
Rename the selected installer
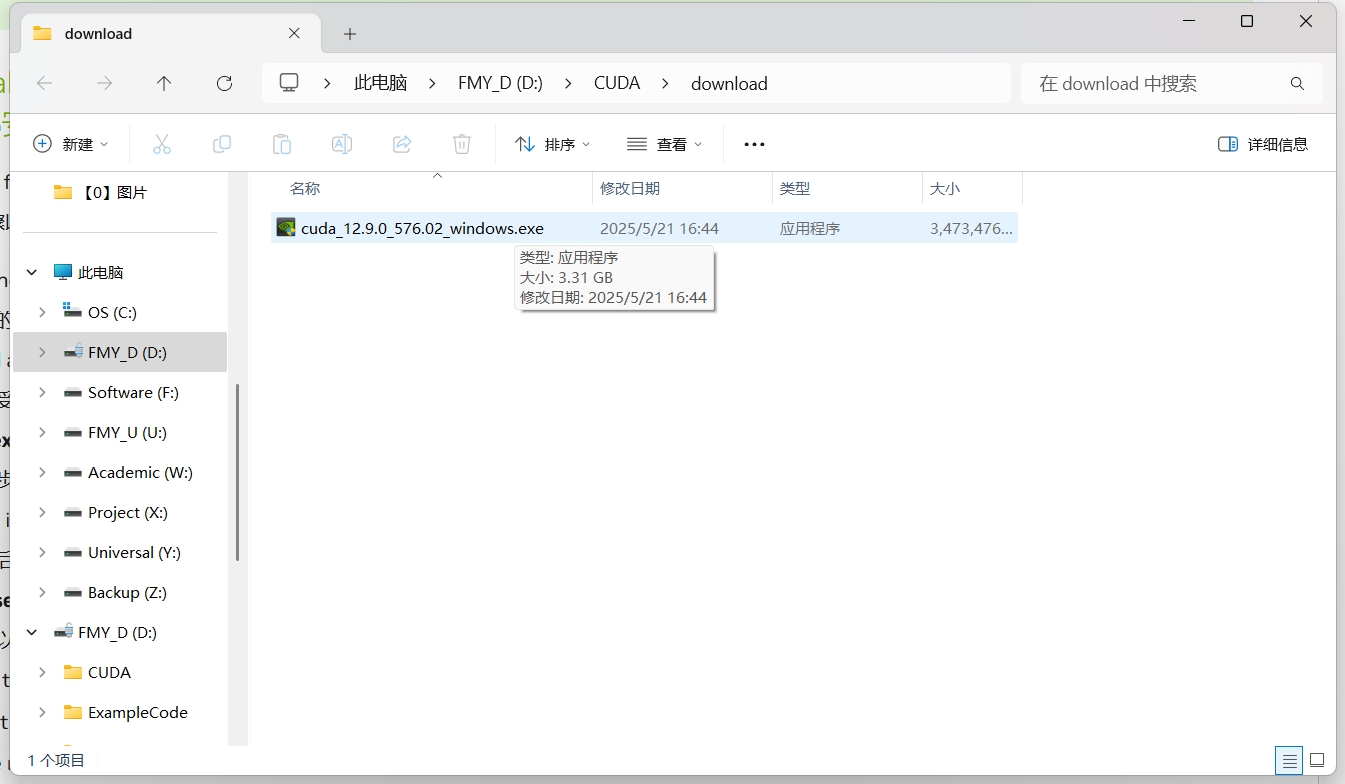coord(342,143)
